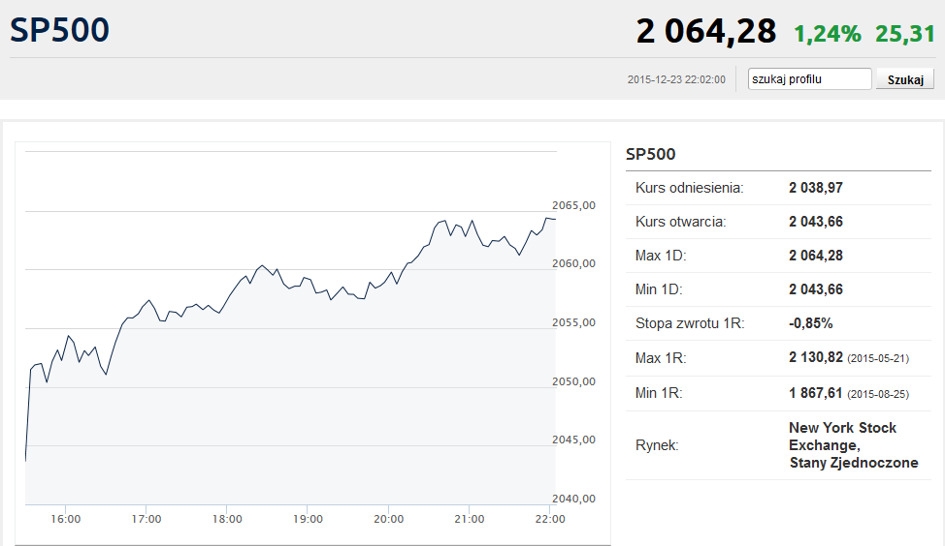Click the 2040,00 price axis label

coord(574,498)
